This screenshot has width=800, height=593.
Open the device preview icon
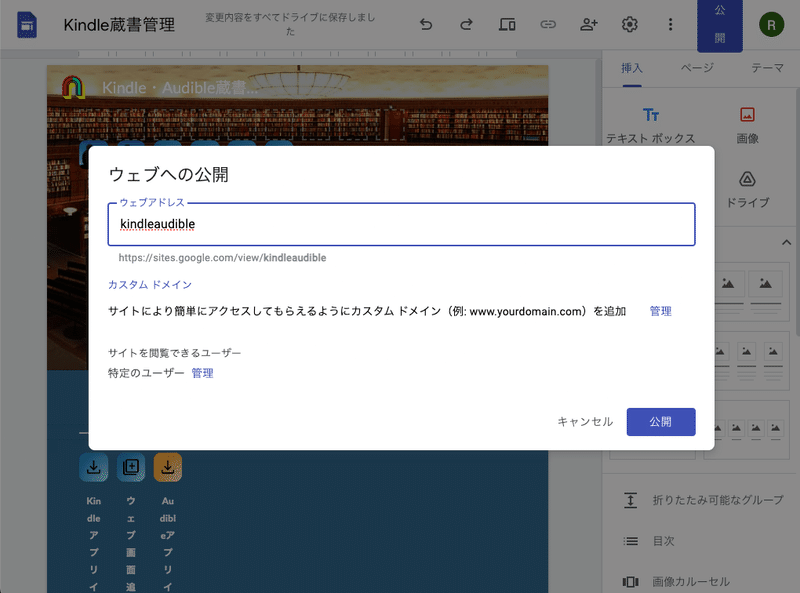coord(507,24)
